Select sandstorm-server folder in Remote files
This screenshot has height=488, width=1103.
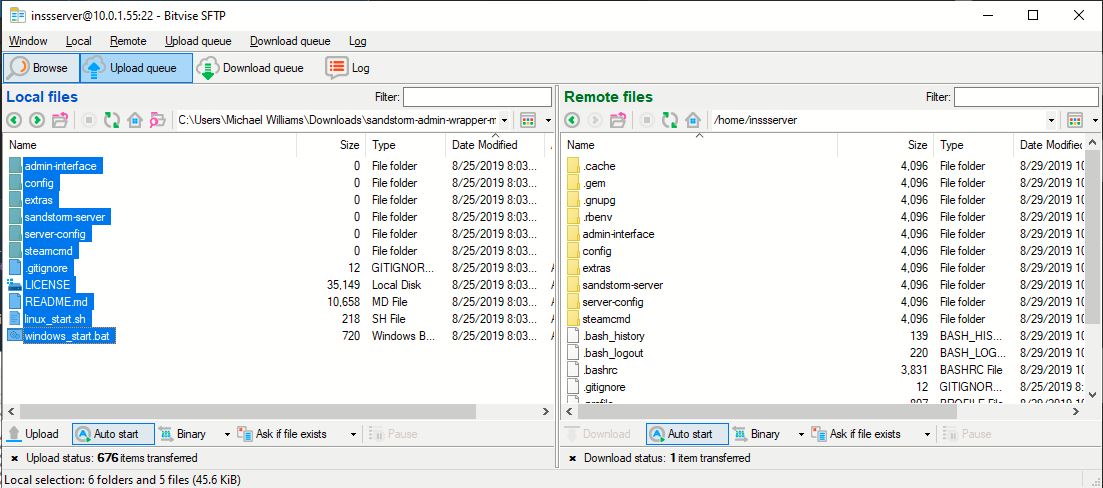click(623, 285)
